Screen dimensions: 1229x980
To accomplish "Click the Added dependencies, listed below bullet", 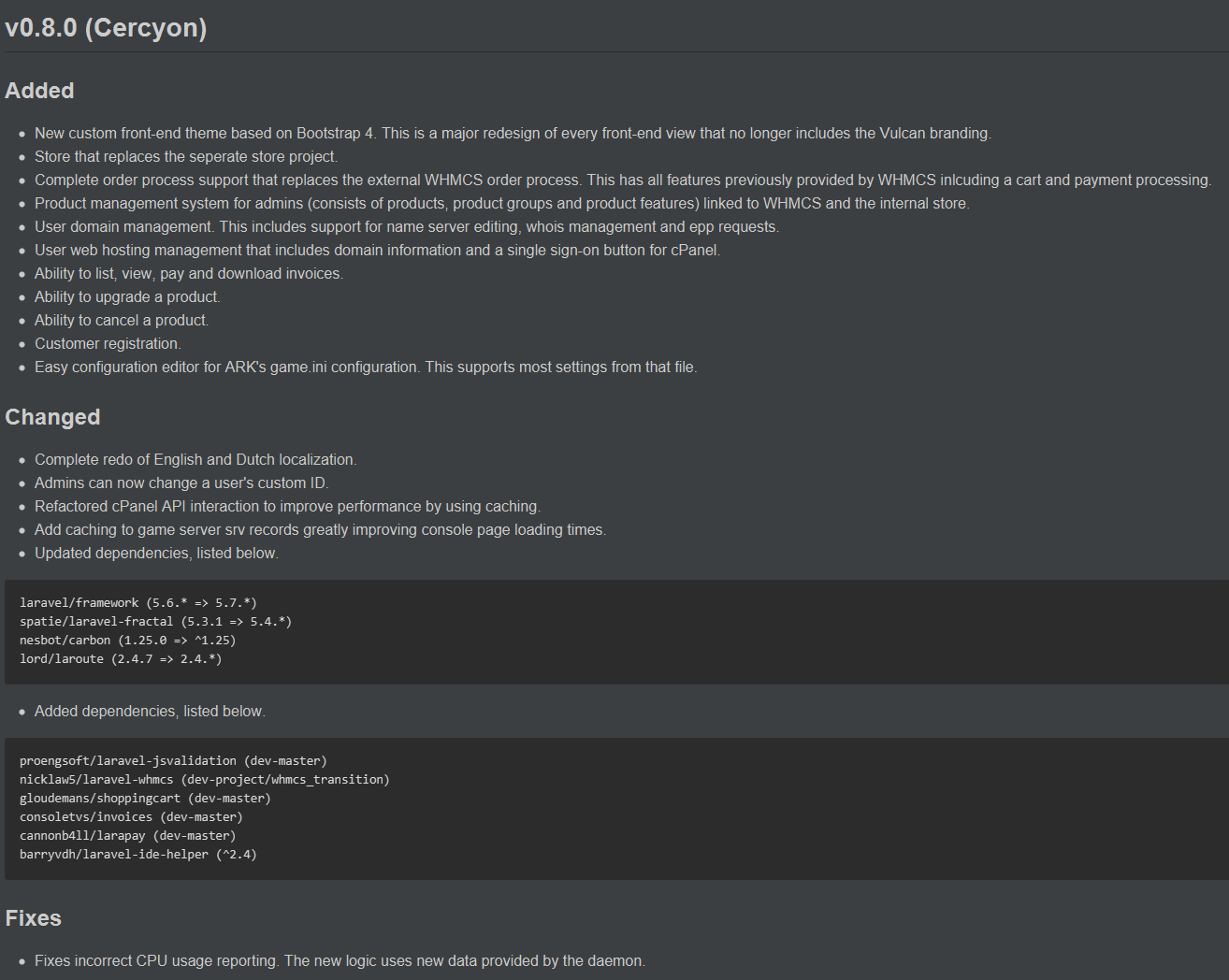I will (150, 712).
